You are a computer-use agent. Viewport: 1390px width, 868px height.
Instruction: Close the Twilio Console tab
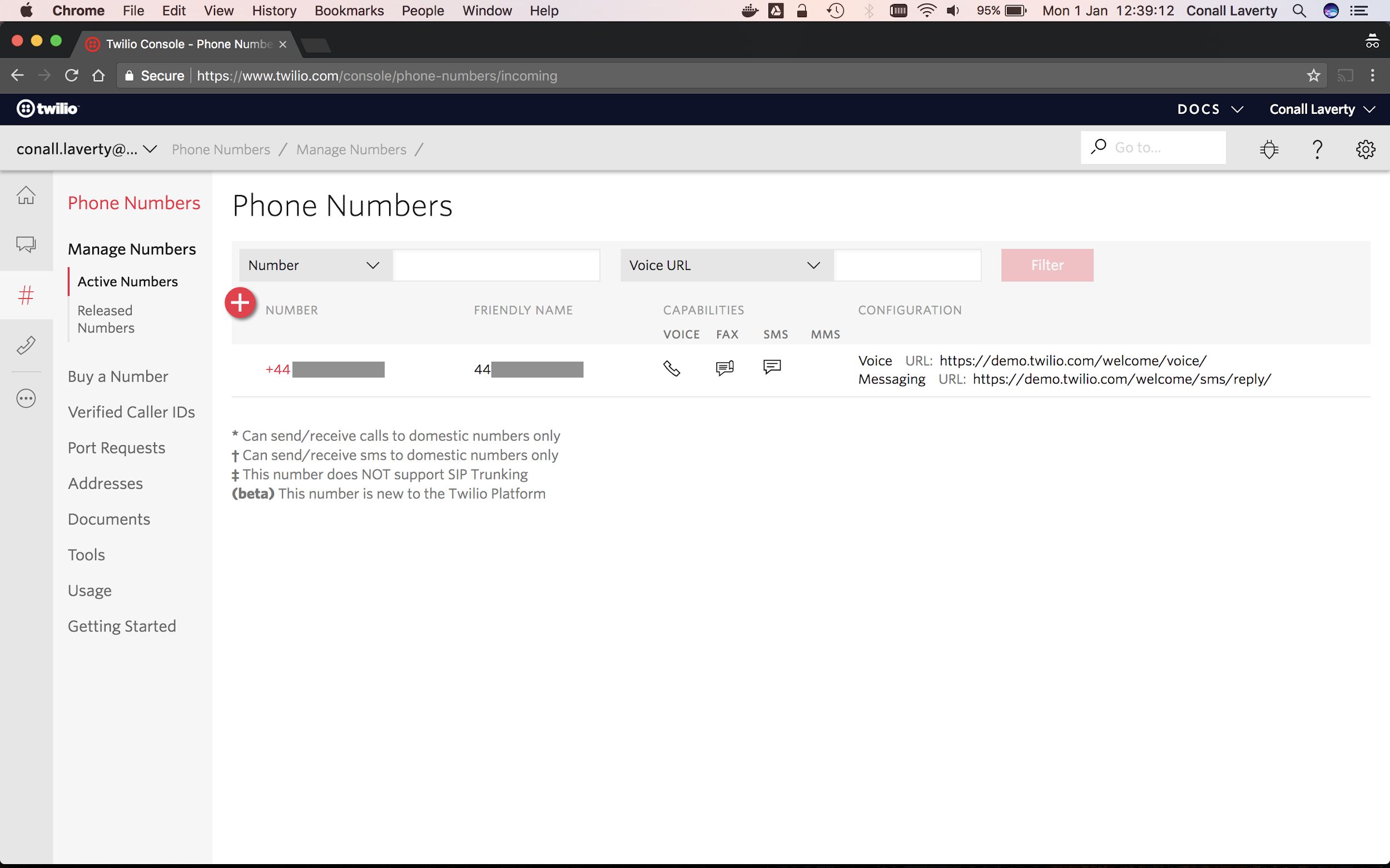click(x=282, y=44)
